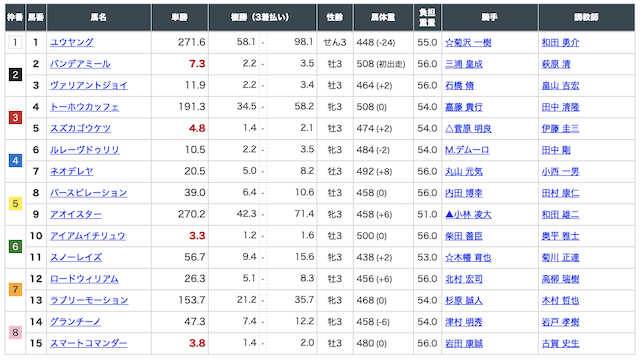The height and width of the screenshot is (360, 640).
Task: Click the white bracket number 1 box
Action: coord(15,42)
